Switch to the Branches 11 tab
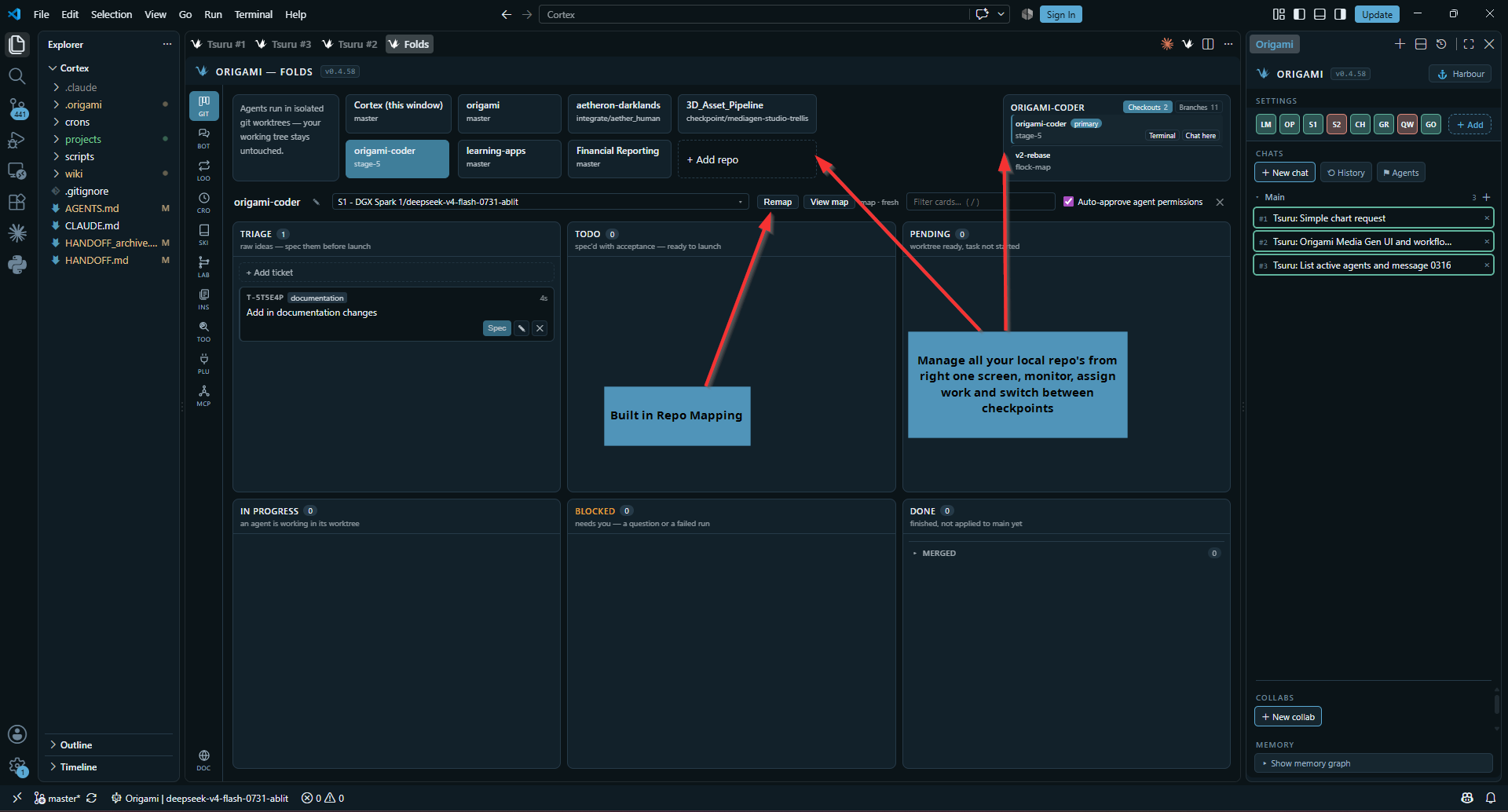The width and height of the screenshot is (1508, 812). click(1199, 107)
